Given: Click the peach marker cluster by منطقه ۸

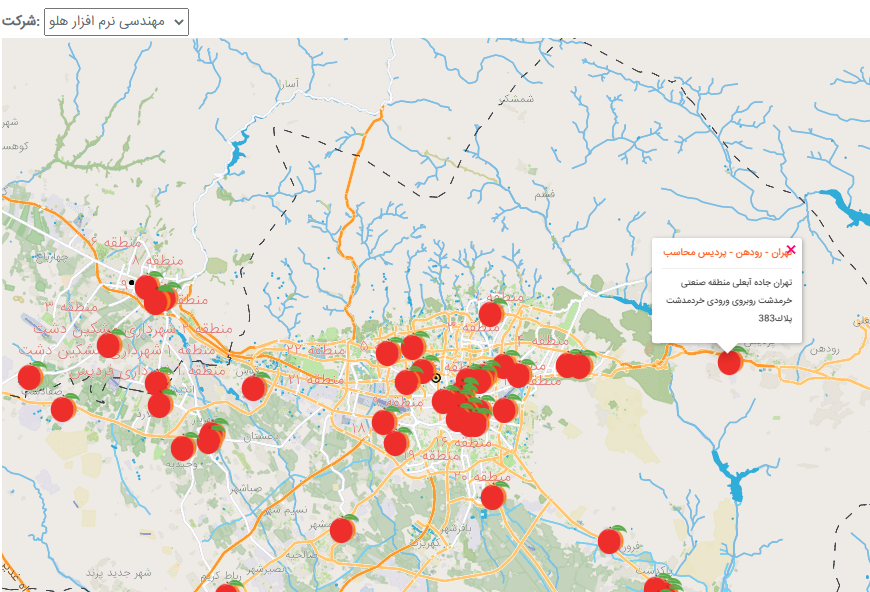Looking at the screenshot, I should pyautogui.click(x=153, y=293).
